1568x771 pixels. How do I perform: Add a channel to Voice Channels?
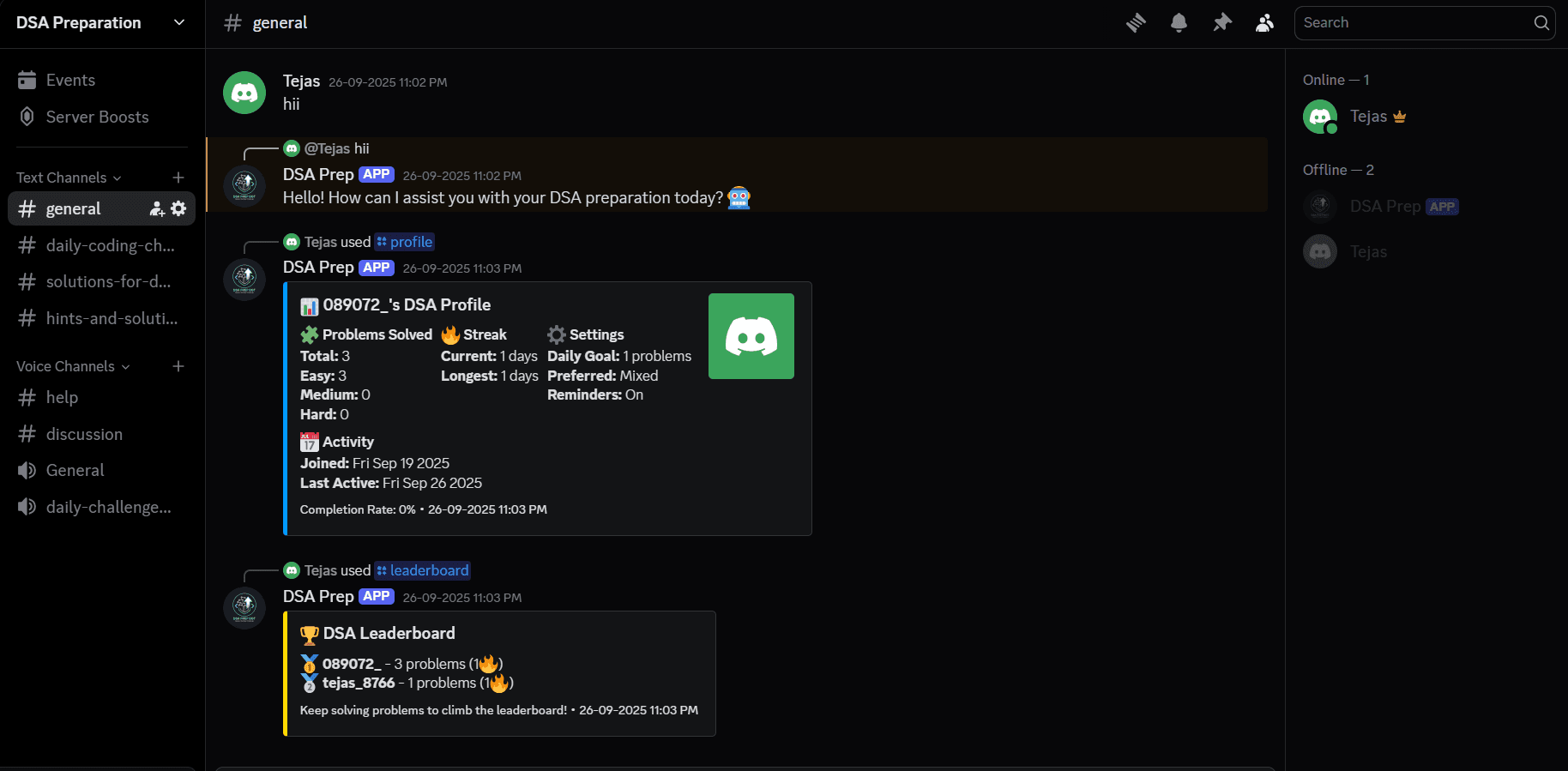[x=178, y=366]
